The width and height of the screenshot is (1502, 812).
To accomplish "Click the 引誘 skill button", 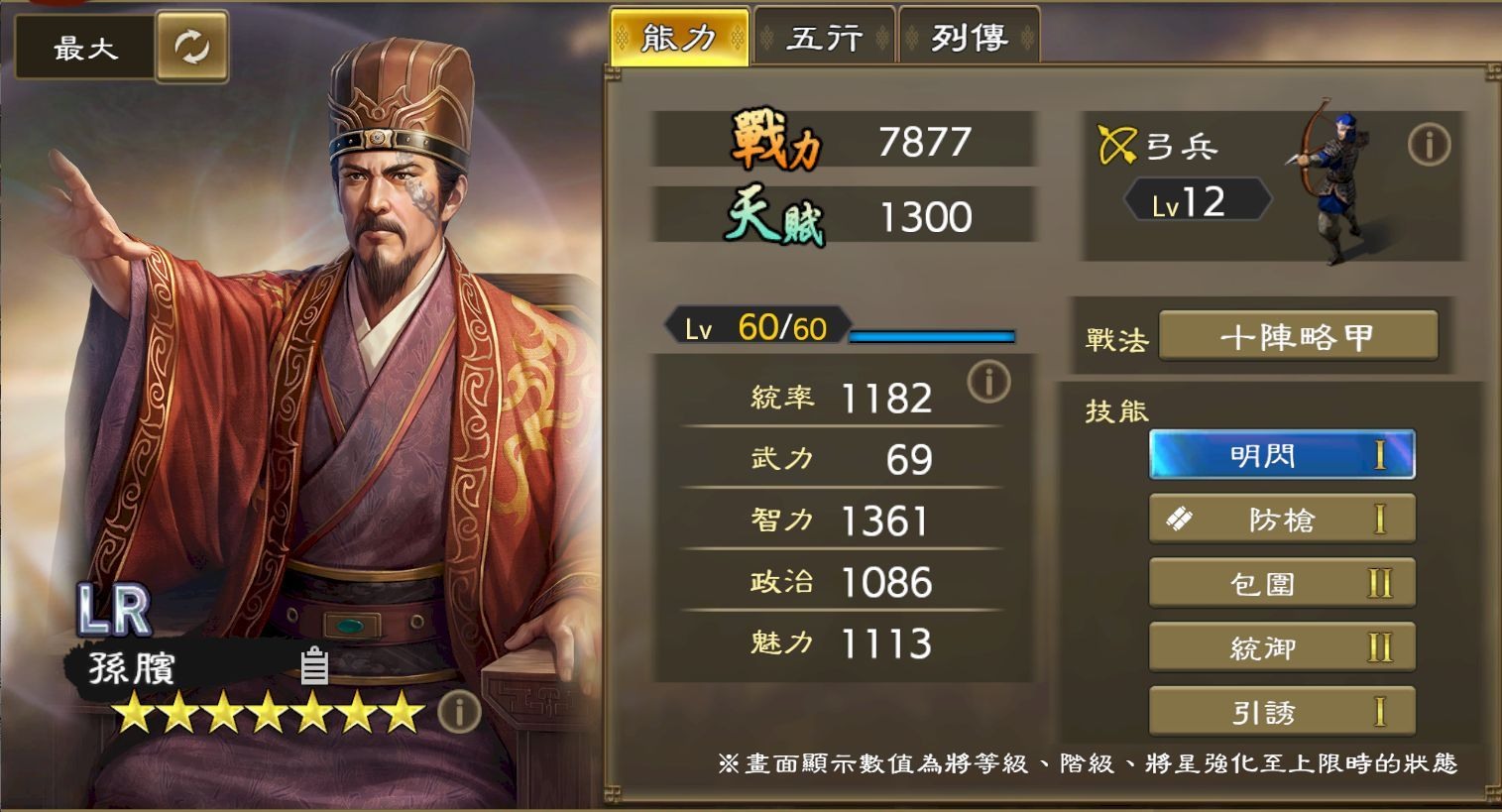I will point(1282,712).
